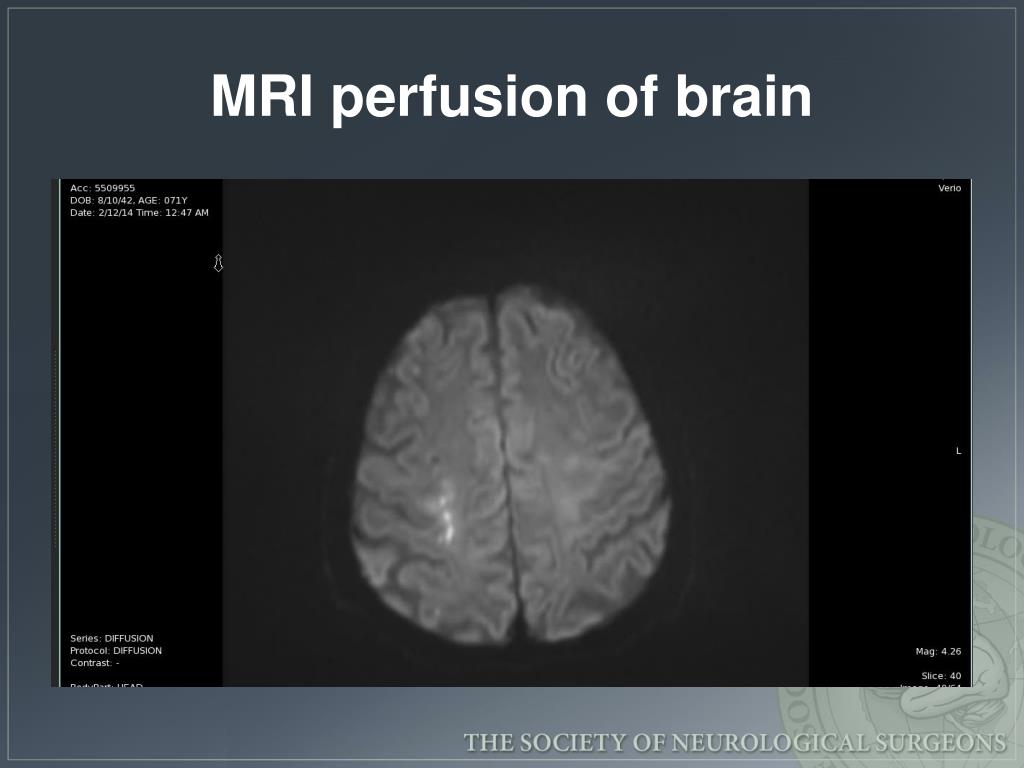Click the 'Series: DIFFUSION' label
The width and height of the screenshot is (1024, 768).
(x=112, y=639)
